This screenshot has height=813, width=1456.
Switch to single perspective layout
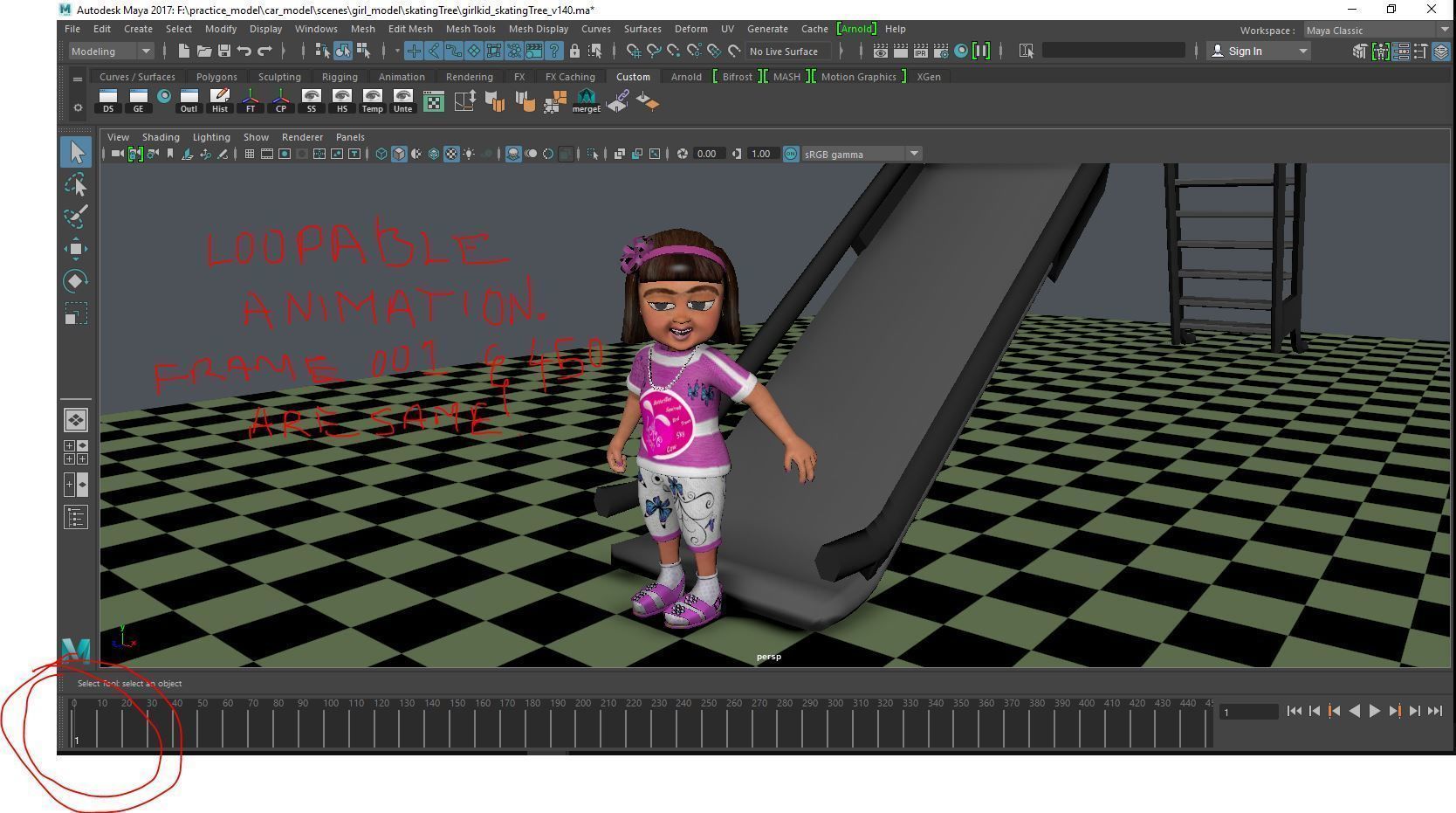[x=76, y=420]
